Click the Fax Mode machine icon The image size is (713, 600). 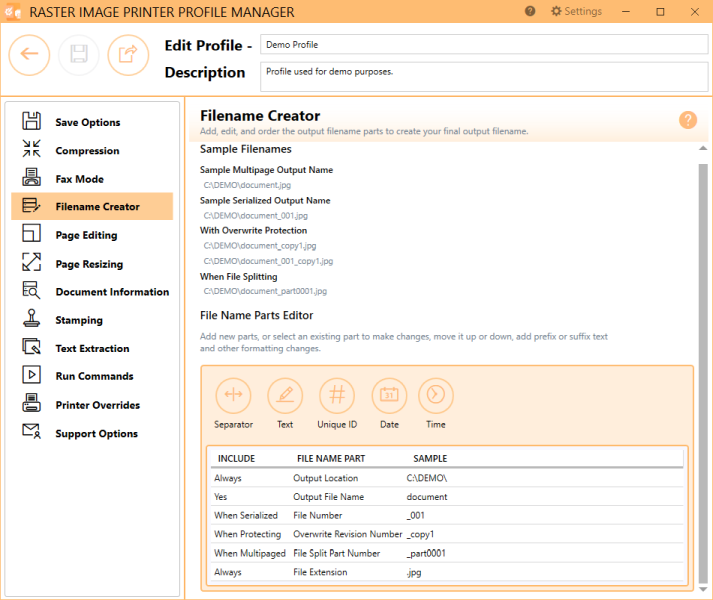coord(31,177)
